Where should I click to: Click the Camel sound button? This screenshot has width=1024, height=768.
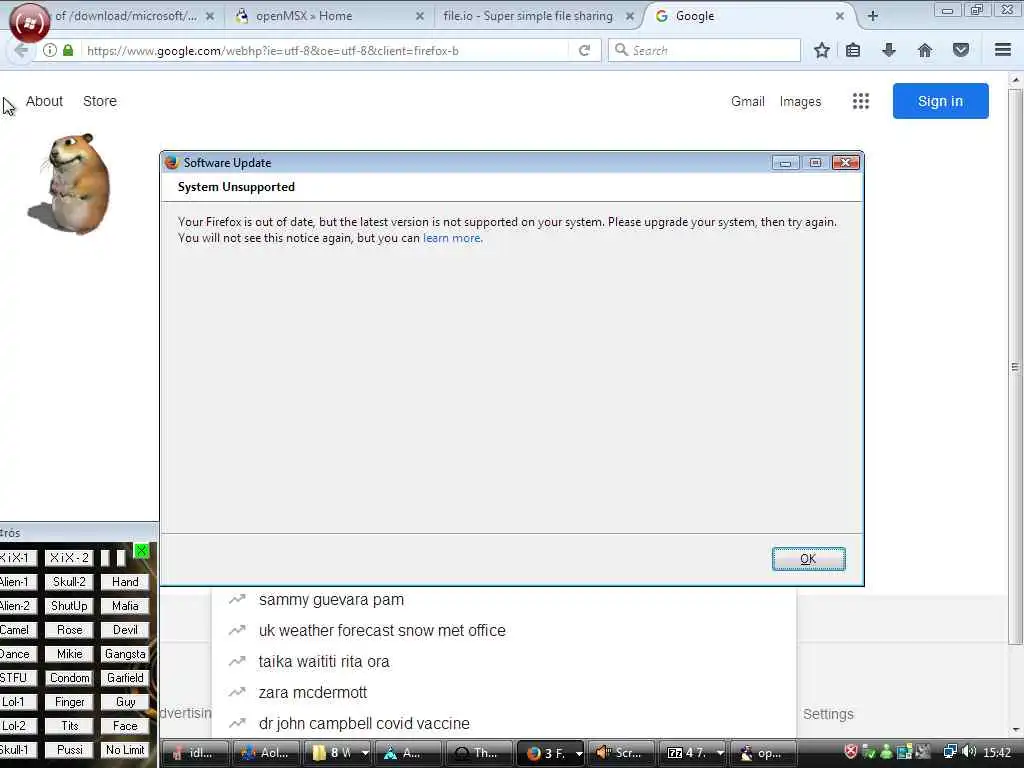pyautogui.click(x=16, y=630)
